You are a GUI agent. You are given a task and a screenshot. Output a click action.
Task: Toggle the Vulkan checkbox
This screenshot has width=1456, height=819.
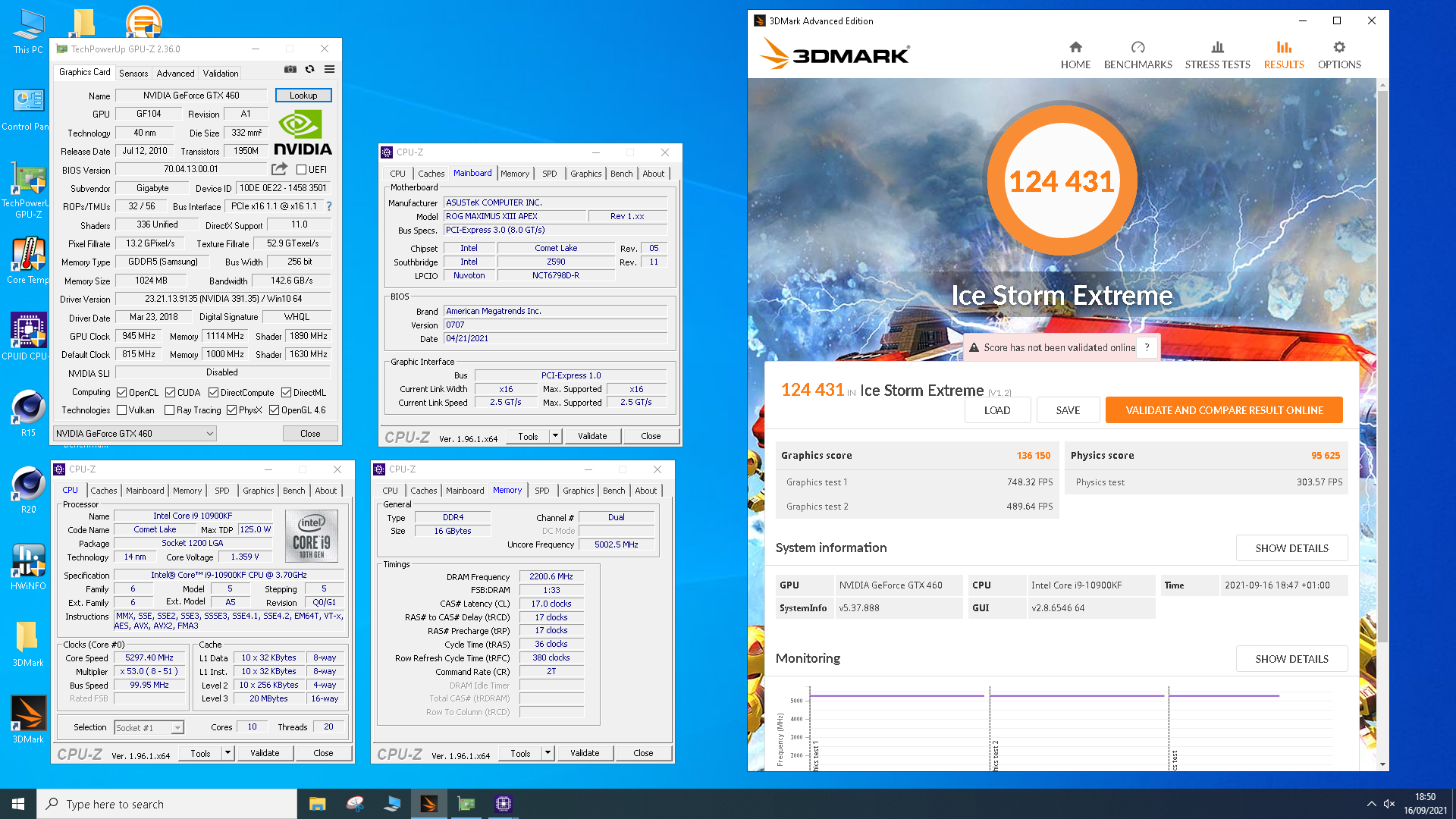click(x=121, y=410)
